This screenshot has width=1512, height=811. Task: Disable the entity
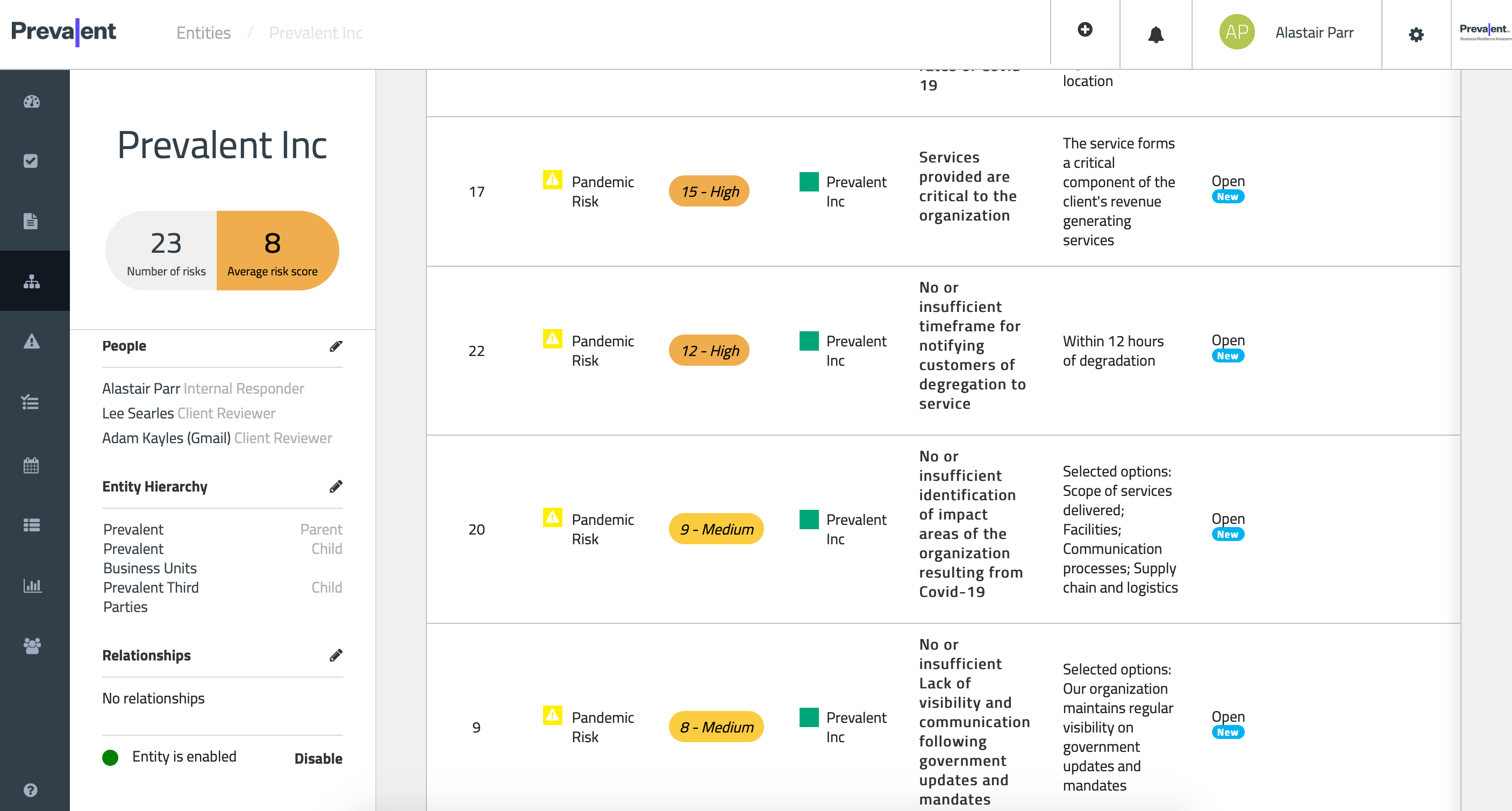318,758
